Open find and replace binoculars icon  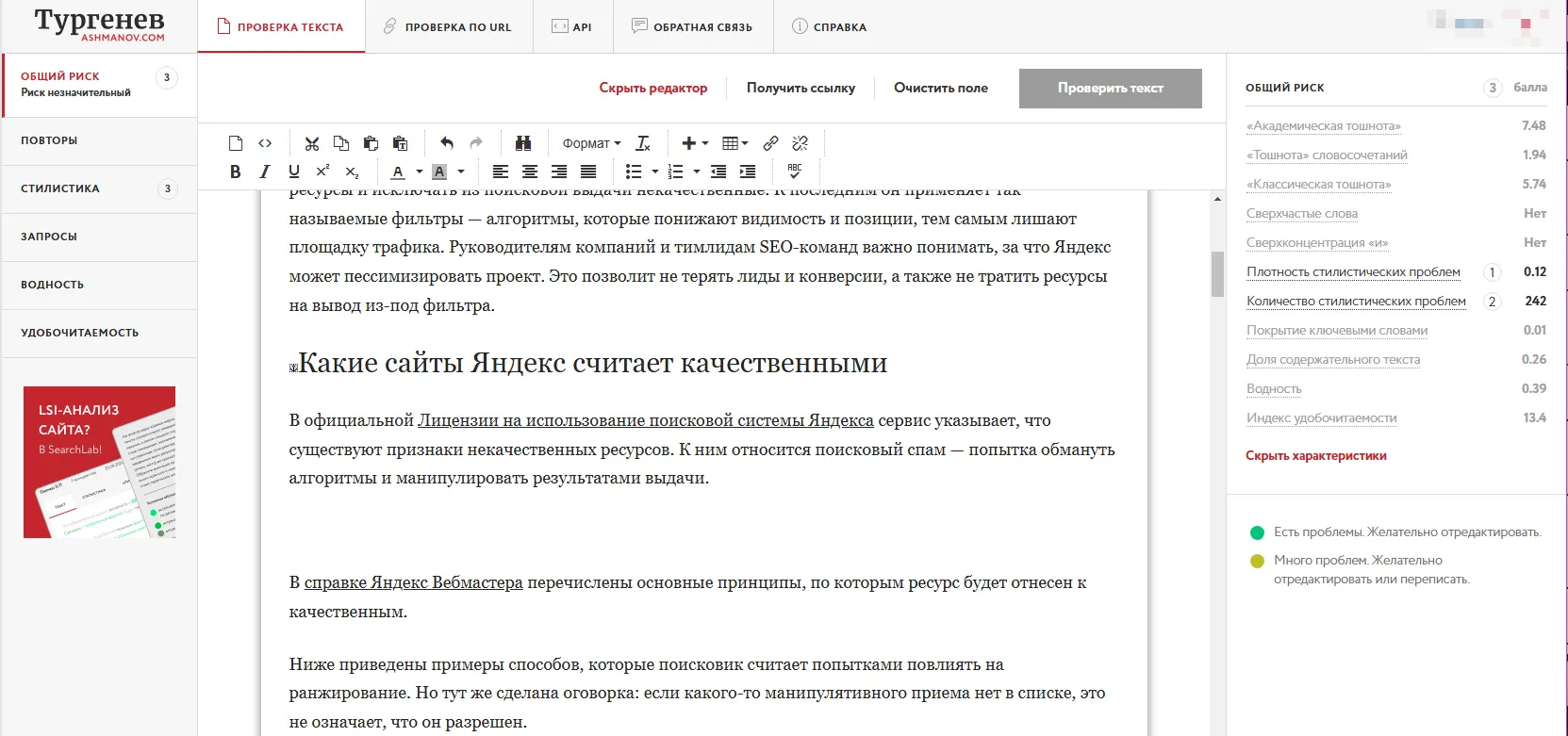pyautogui.click(x=523, y=143)
